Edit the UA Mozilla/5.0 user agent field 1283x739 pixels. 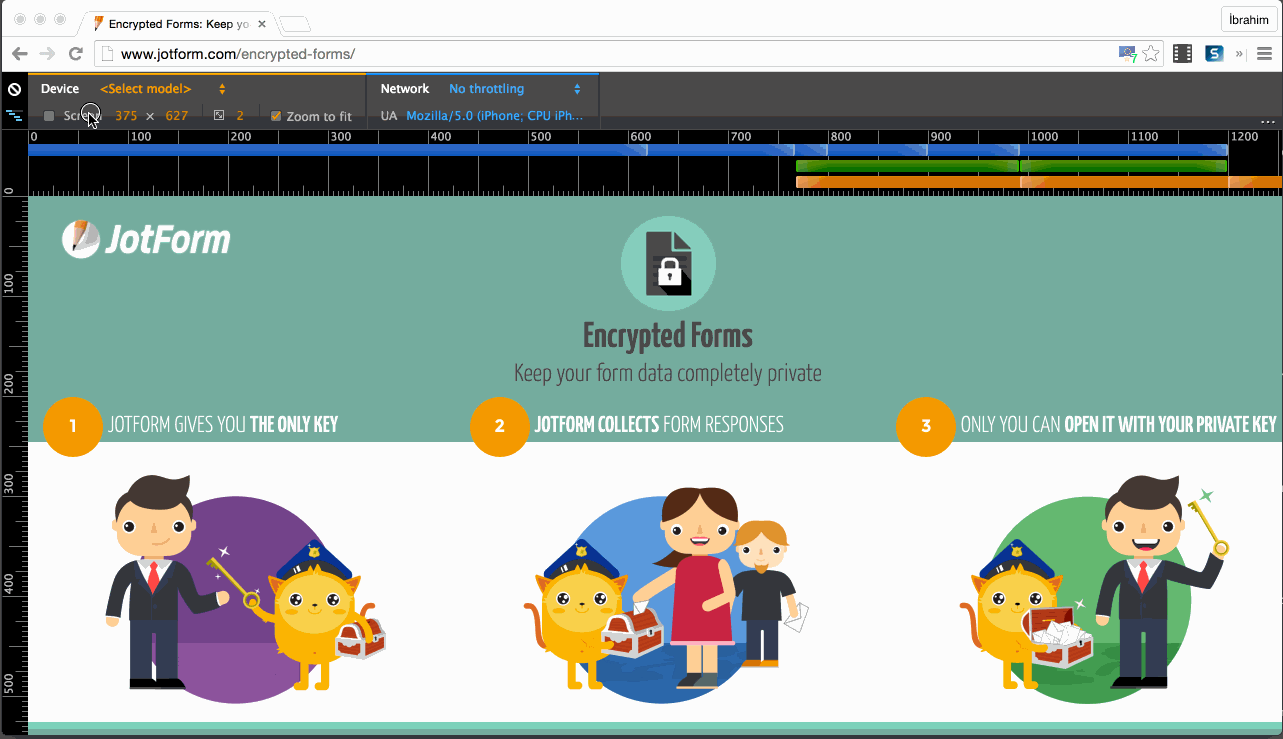tap(495, 116)
